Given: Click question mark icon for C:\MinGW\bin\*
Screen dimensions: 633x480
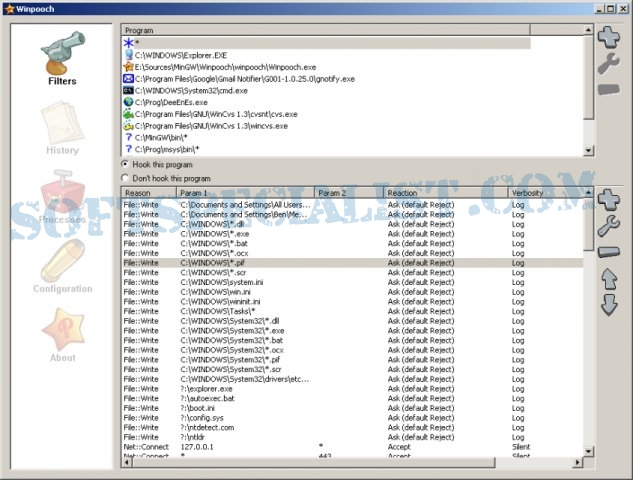Looking at the screenshot, I should point(129,137).
